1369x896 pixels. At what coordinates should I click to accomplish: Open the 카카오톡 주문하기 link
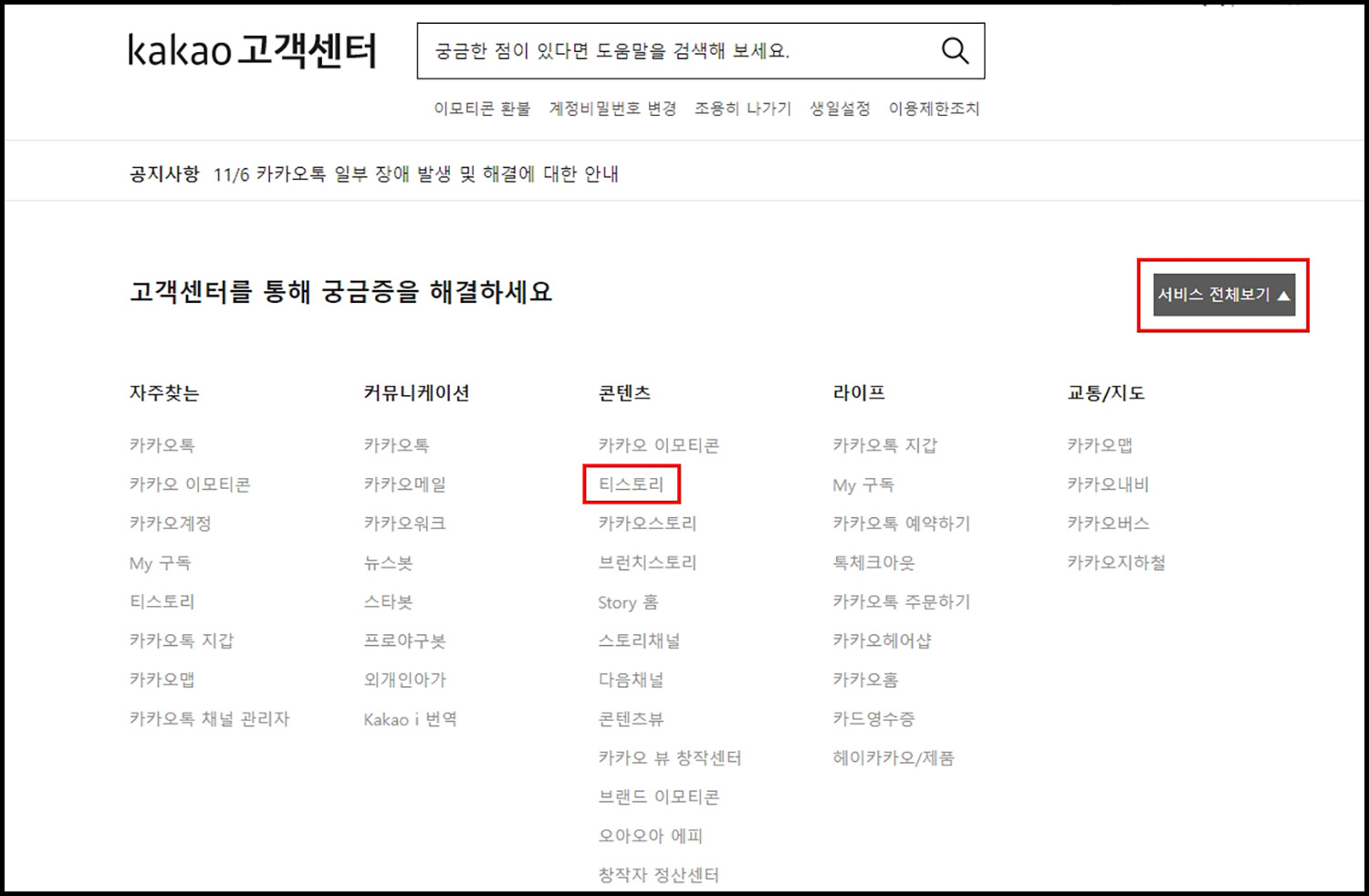tap(902, 602)
